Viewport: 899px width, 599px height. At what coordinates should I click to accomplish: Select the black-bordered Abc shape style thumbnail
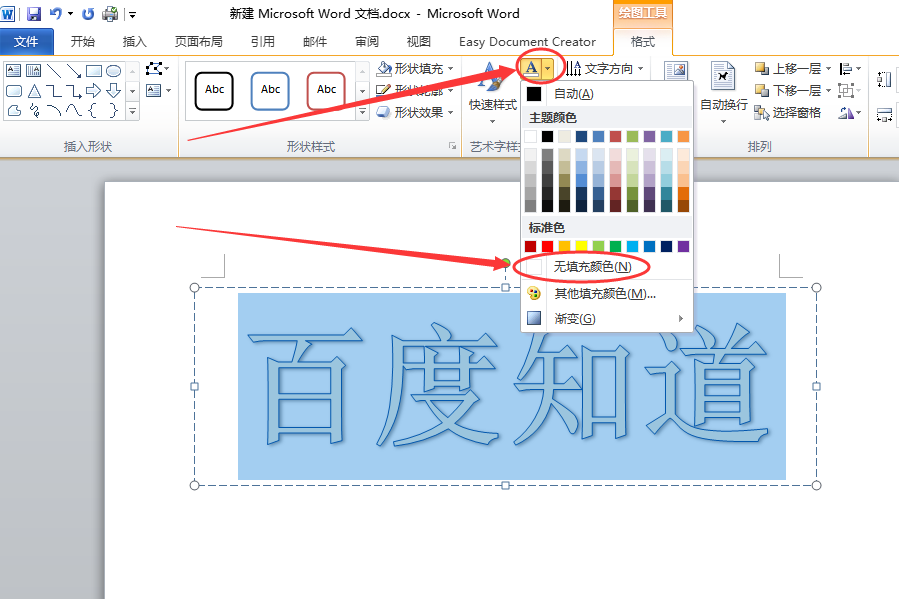click(x=214, y=91)
